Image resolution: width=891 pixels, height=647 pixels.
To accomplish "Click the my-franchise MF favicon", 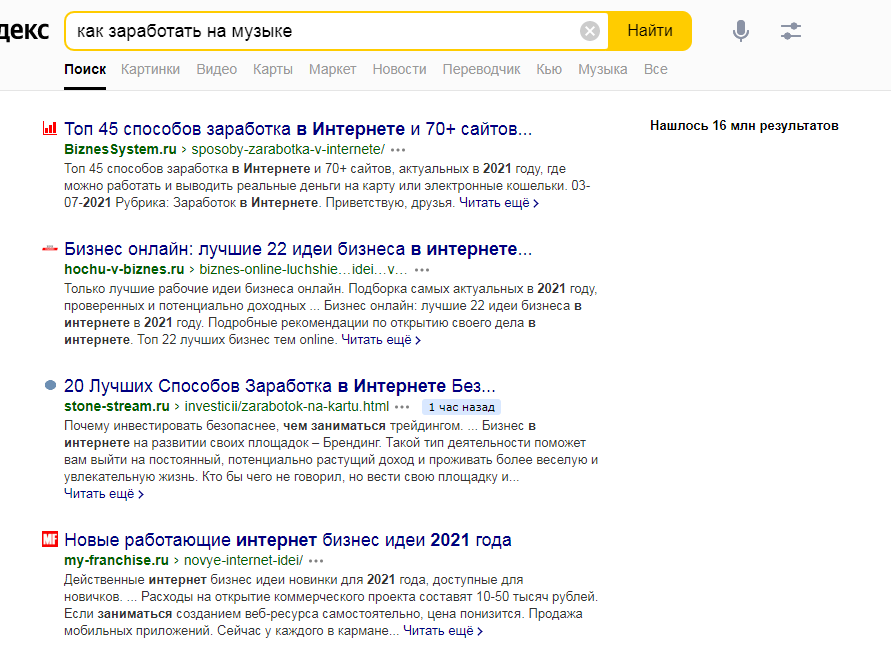I will (50, 539).
